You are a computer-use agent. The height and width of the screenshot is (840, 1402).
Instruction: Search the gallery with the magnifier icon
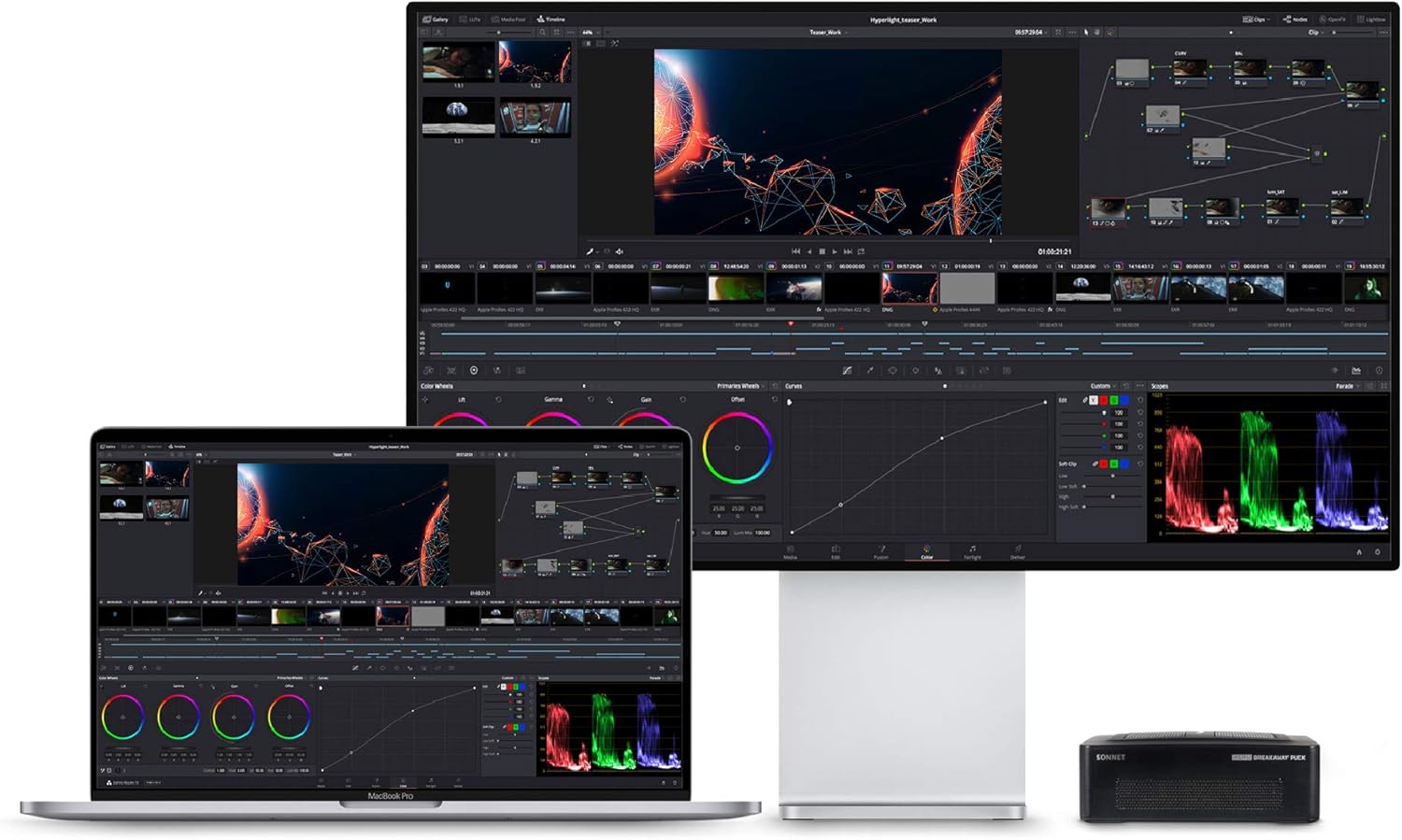point(543,33)
